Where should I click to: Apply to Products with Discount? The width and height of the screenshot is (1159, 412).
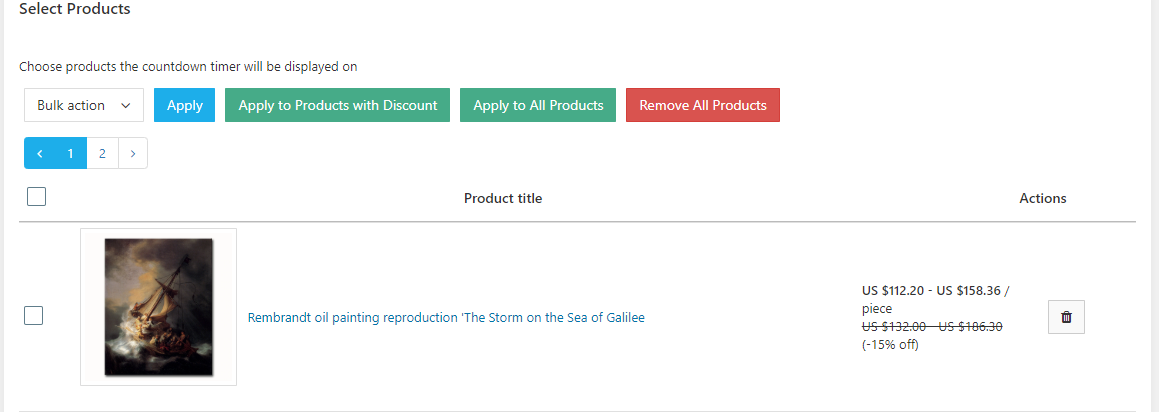click(337, 105)
